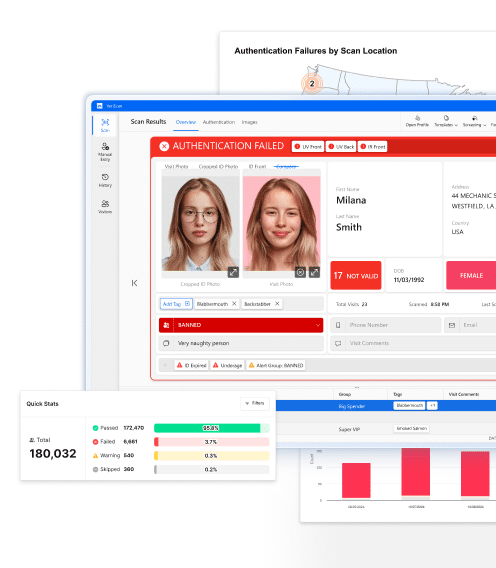Click the red 3.7% Failed bar
496x568 pixels.
point(212,442)
